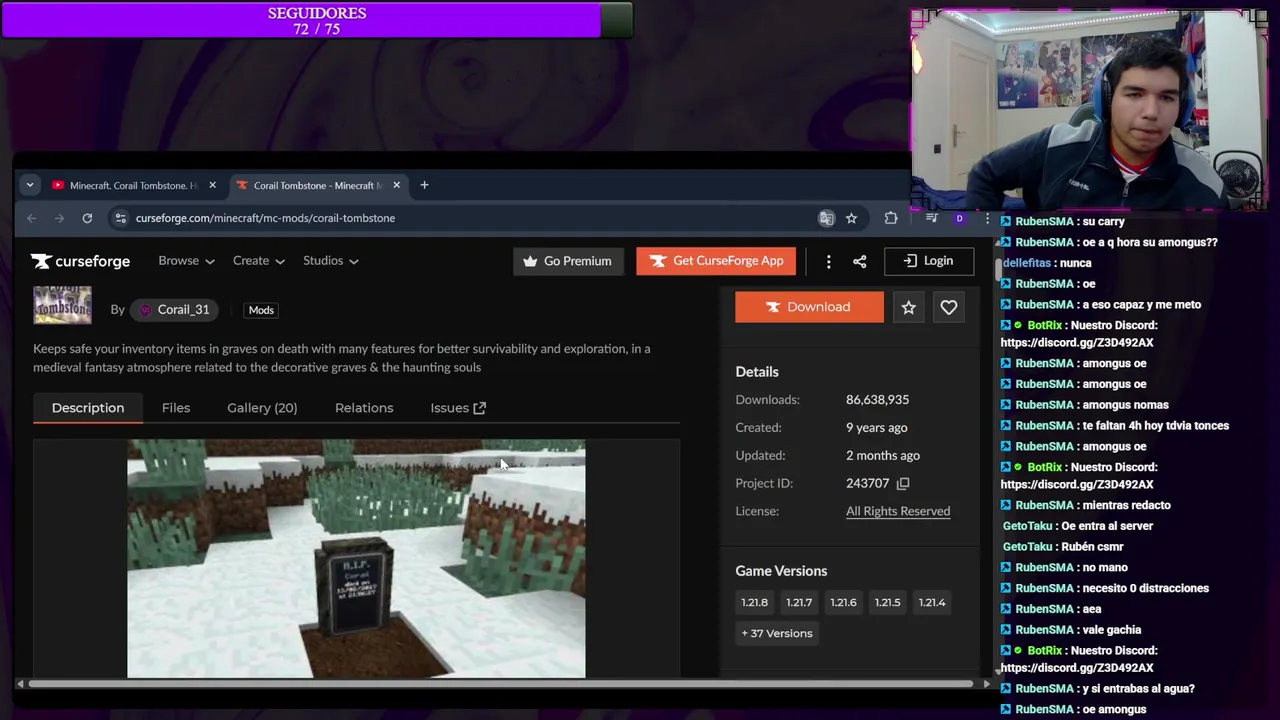Go back with the browser back arrow

click(x=32, y=218)
